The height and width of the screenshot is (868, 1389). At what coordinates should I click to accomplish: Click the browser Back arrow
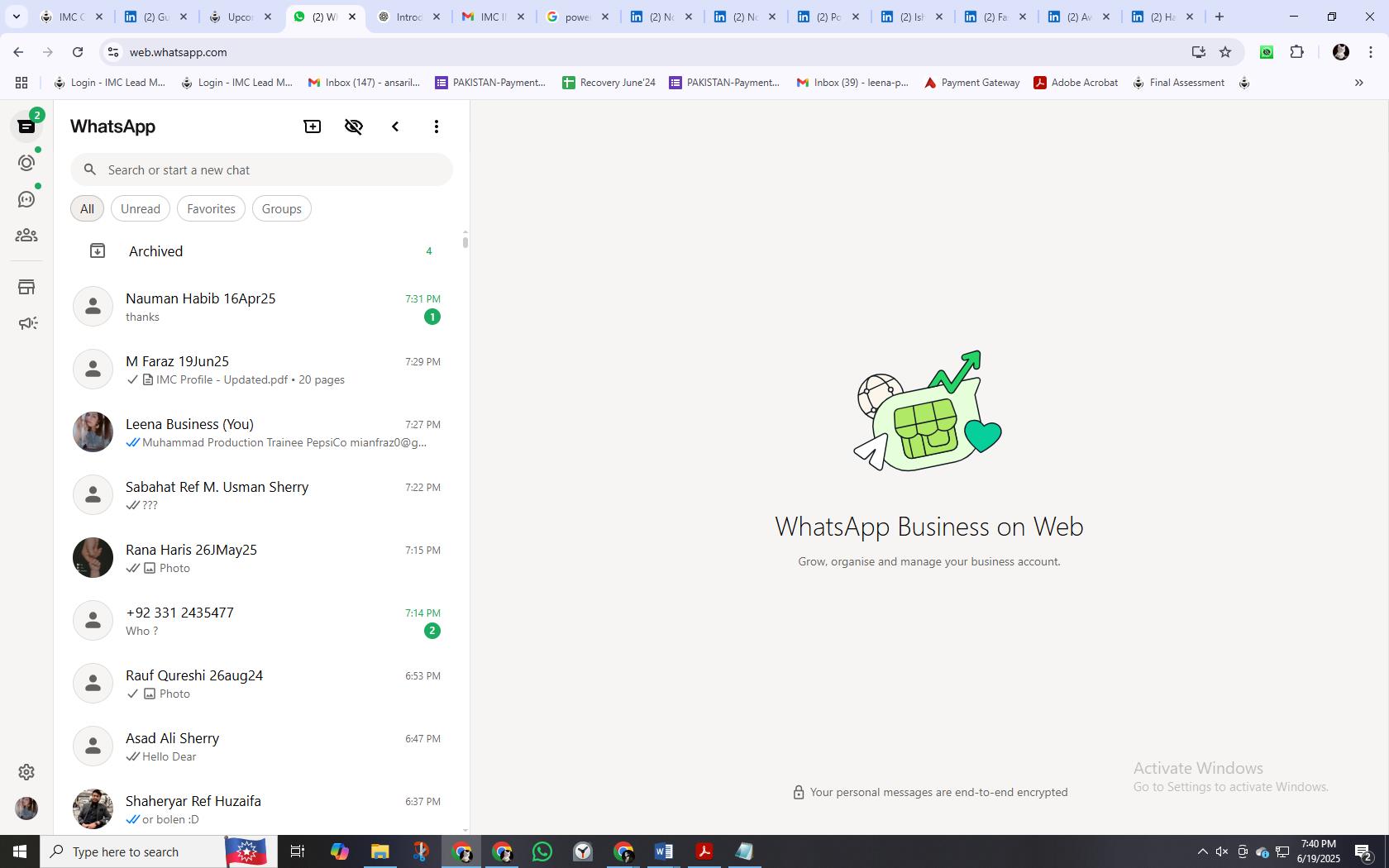tap(18, 52)
